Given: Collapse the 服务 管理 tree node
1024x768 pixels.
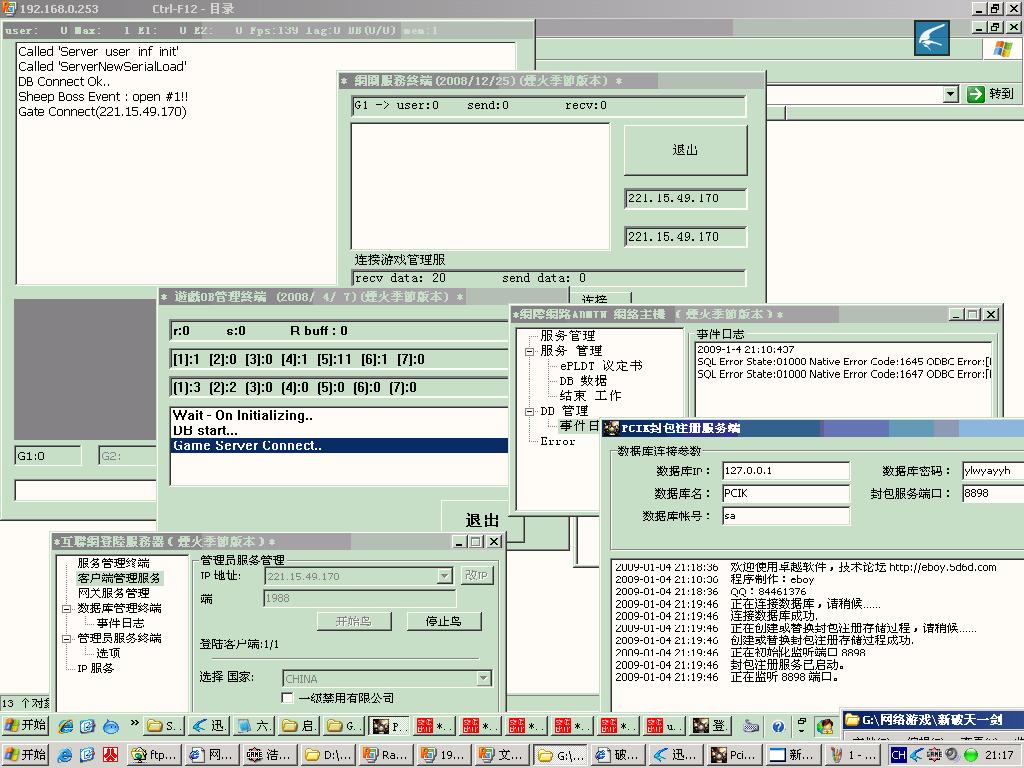Looking at the screenshot, I should pos(529,351).
